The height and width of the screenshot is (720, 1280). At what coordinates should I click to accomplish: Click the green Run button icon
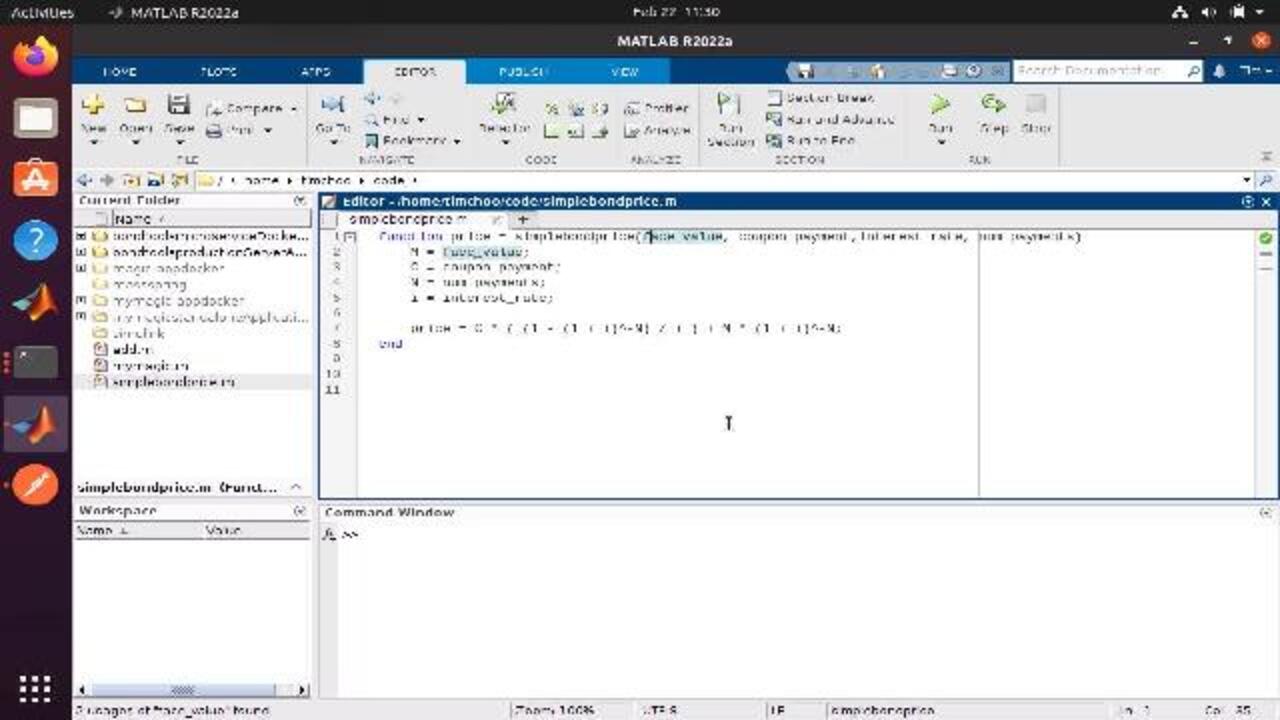click(940, 105)
